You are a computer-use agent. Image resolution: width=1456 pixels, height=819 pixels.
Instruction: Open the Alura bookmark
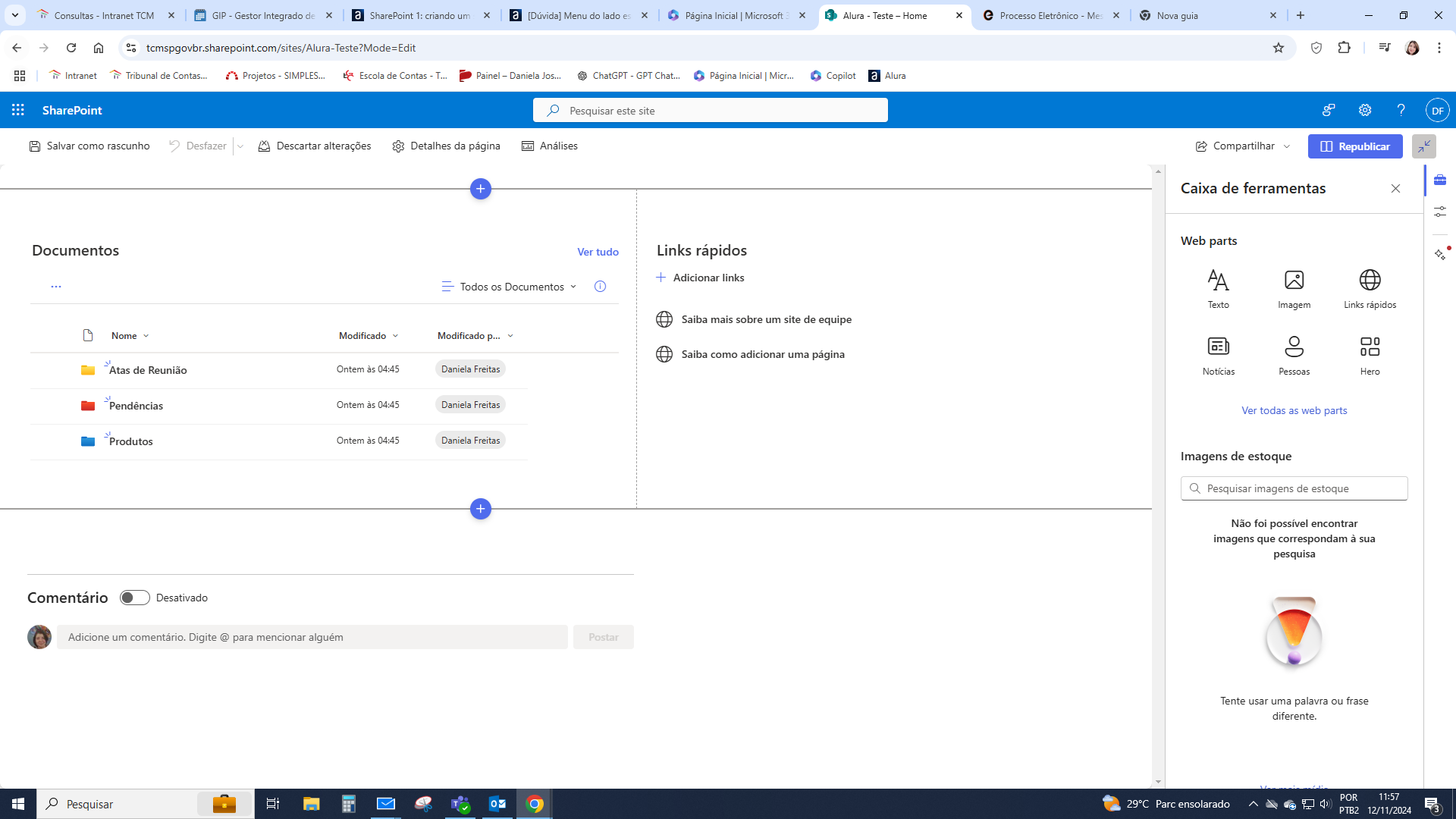click(887, 76)
